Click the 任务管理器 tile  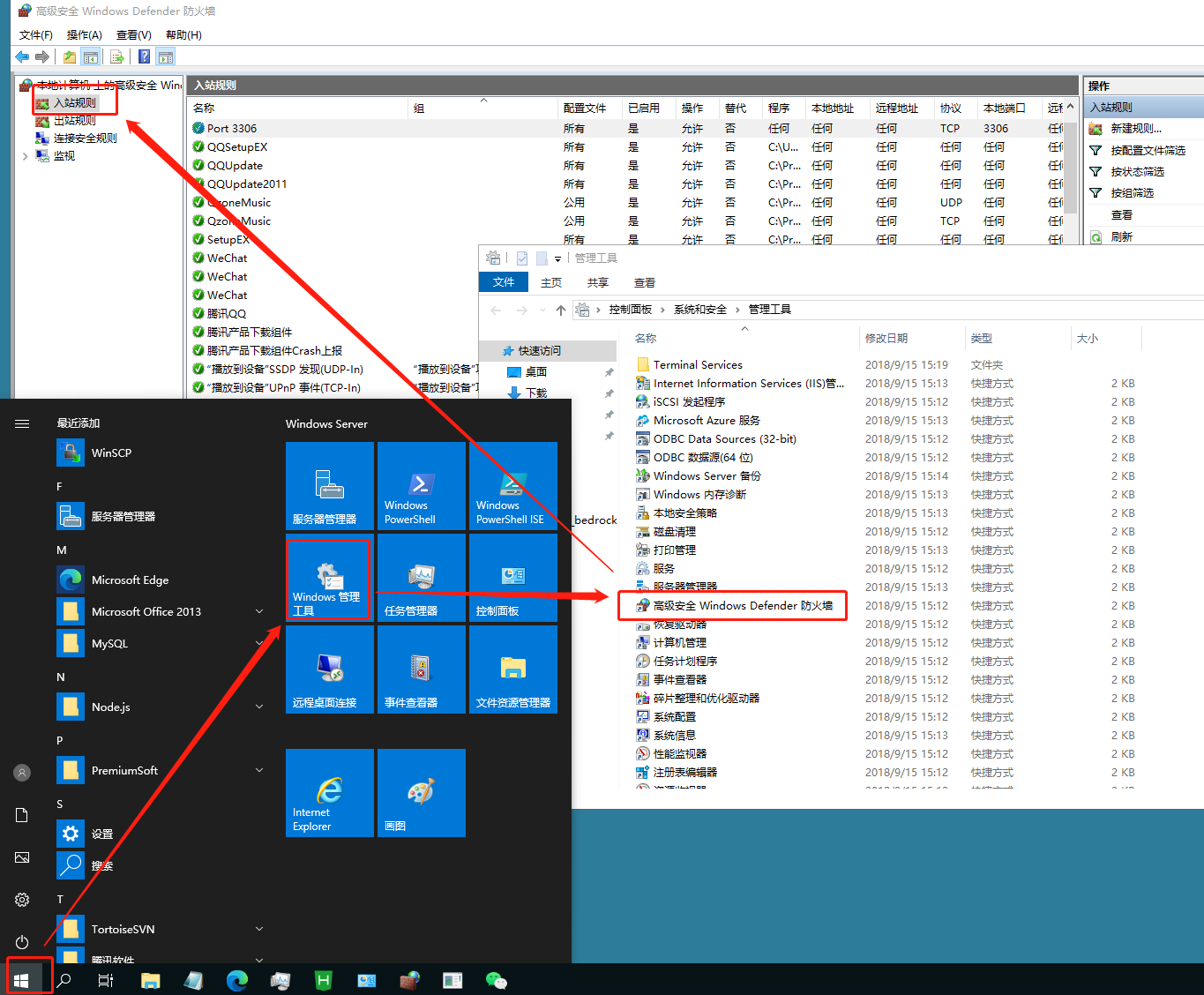(422, 578)
